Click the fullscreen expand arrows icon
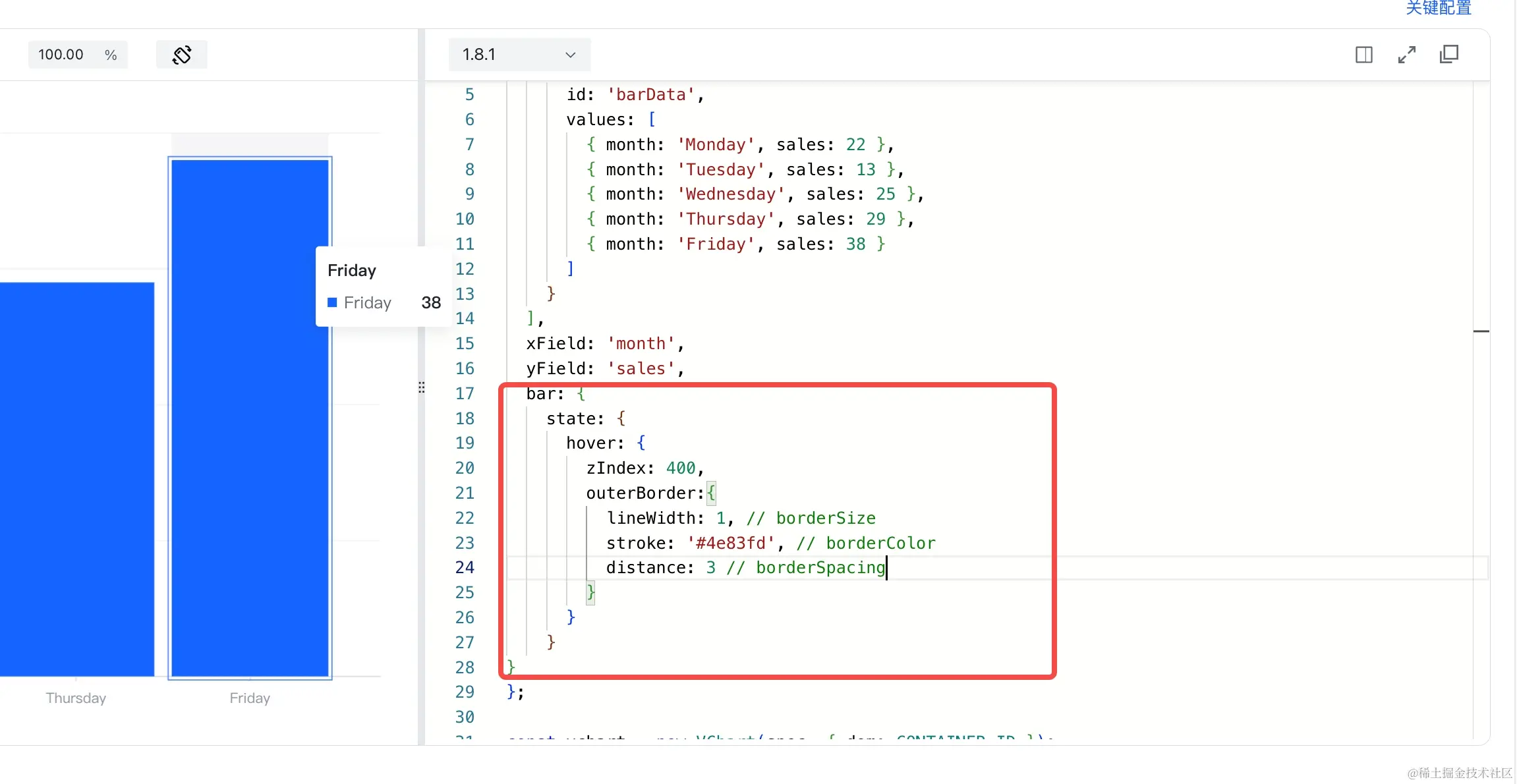The height and width of the screenshot is (784, 1517). pyautogui.click(x=1406, y=55)
